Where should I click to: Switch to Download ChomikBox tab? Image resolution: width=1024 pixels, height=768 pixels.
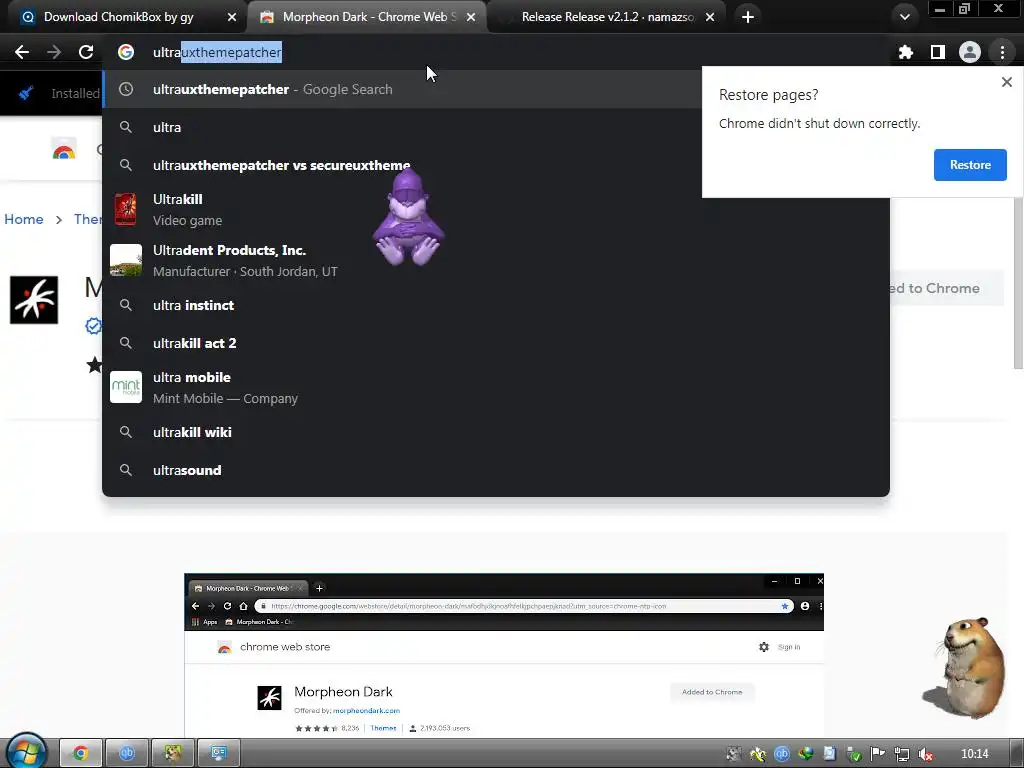click(x=123, y=17)
